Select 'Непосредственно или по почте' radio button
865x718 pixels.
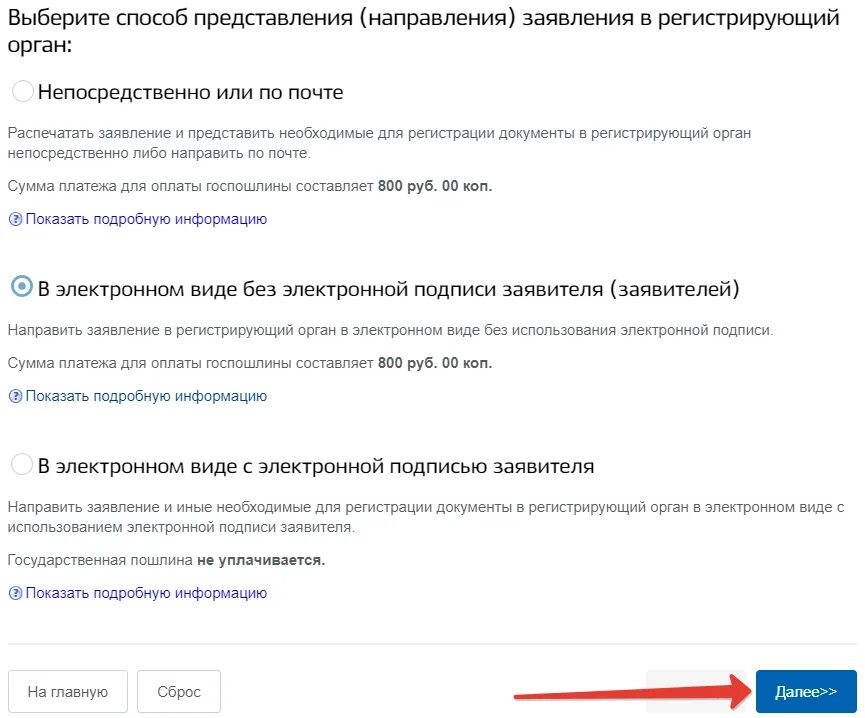[22, 92]
